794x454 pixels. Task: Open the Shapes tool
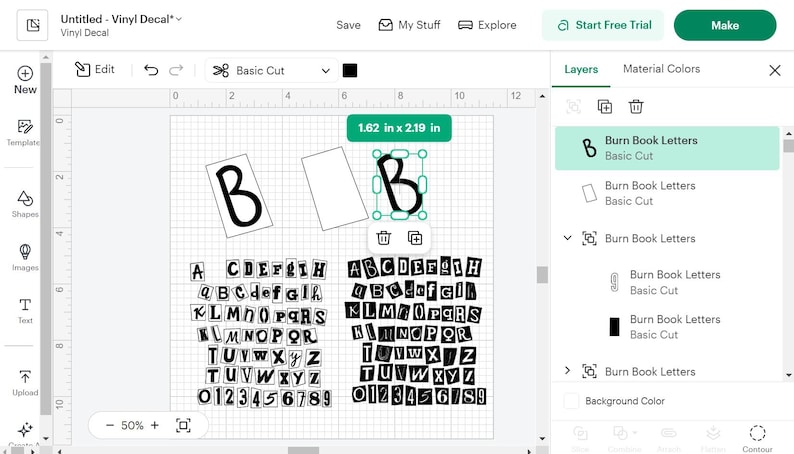[x=25, y=204]
